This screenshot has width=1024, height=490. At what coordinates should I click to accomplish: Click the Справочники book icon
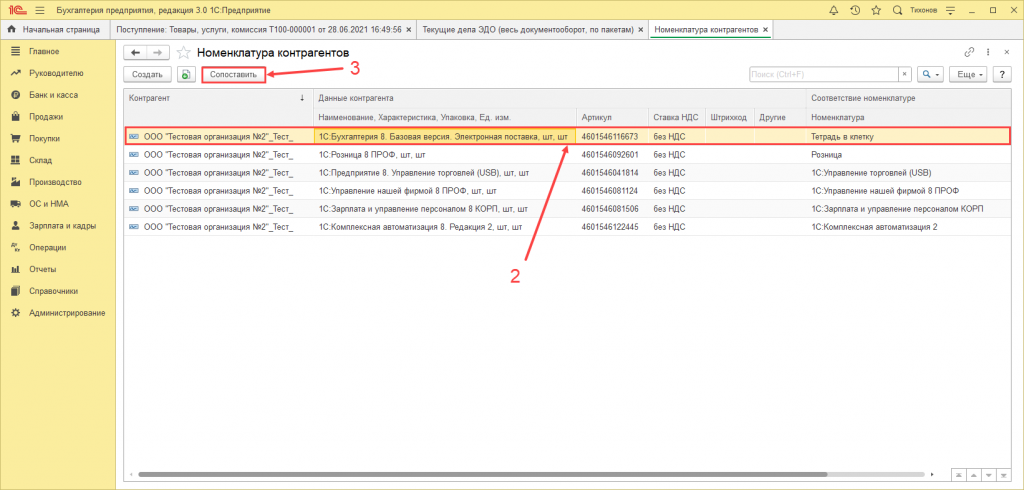point(16,291)
